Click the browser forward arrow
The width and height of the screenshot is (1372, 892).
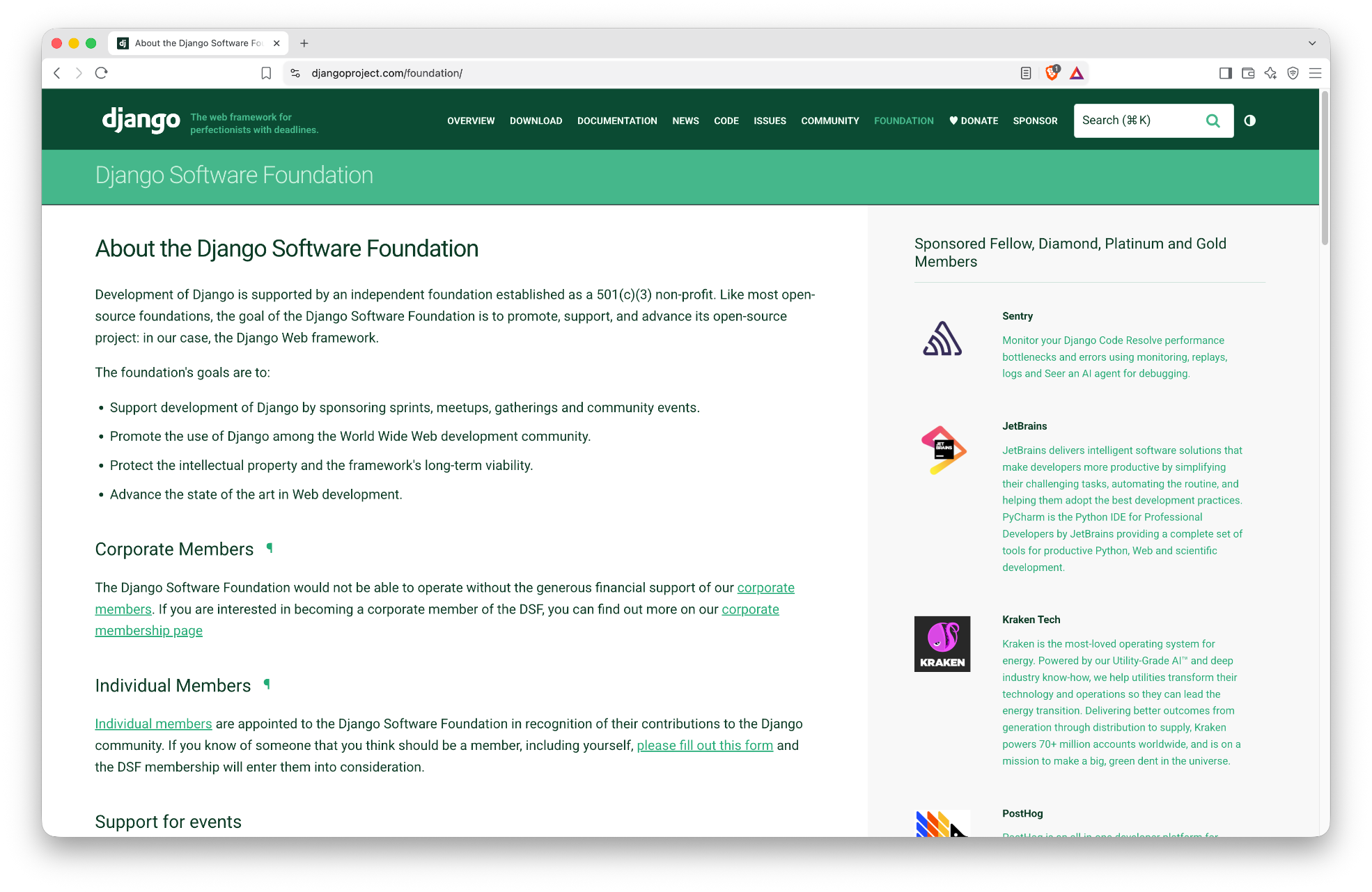pos(79,73)
